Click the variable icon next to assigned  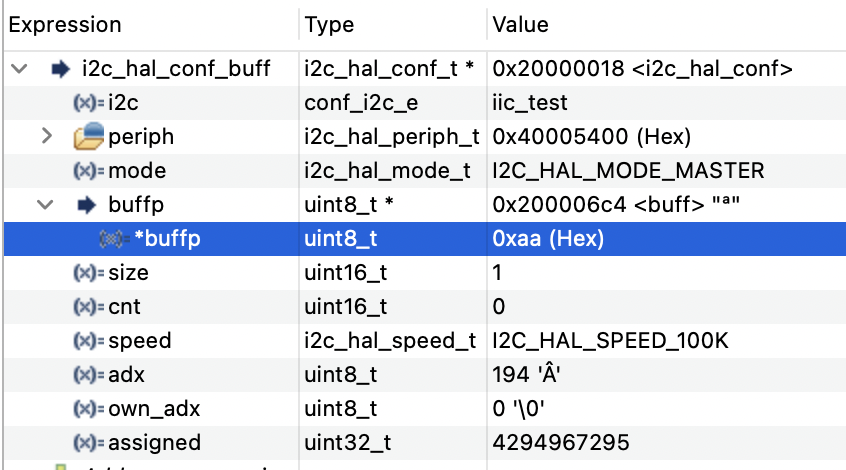[x=89, y=443]
